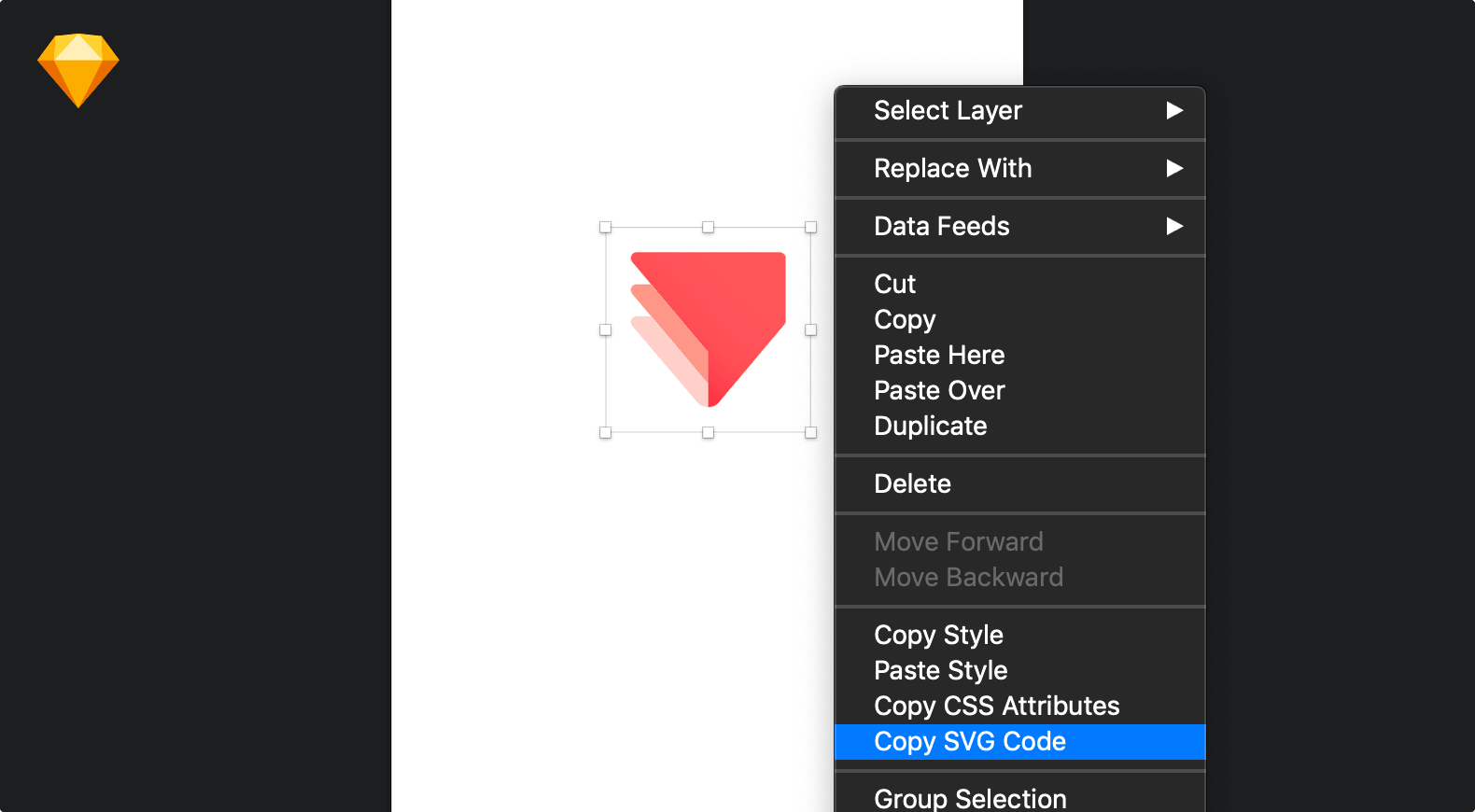Choose Group Selection at menu bottom
Screen dimensions: 1475x812
(x=1019, y=798)
